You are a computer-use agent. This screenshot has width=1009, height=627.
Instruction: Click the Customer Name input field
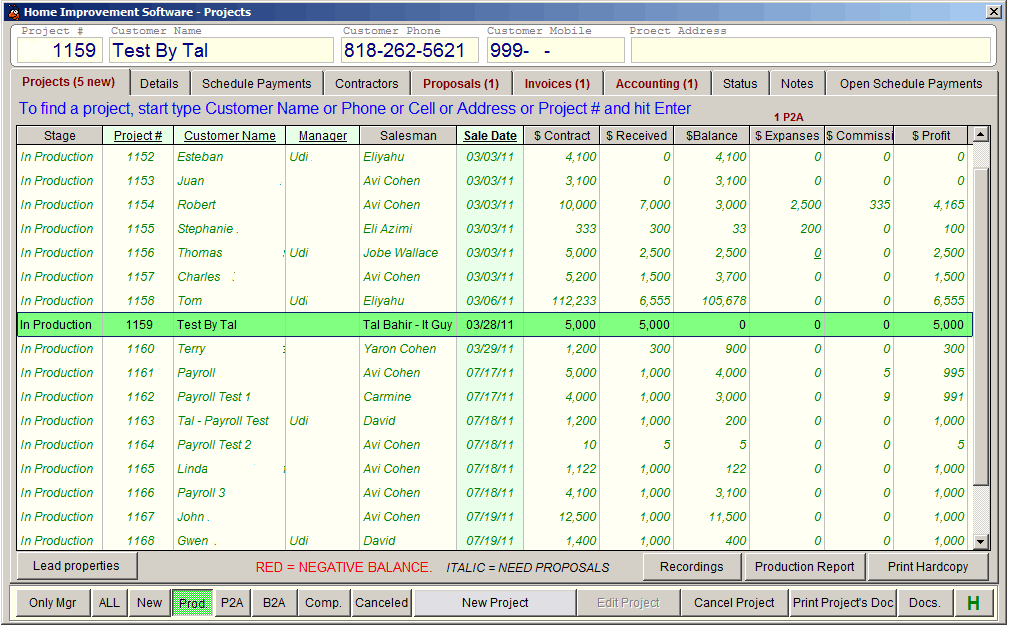[x=221, y=50]
